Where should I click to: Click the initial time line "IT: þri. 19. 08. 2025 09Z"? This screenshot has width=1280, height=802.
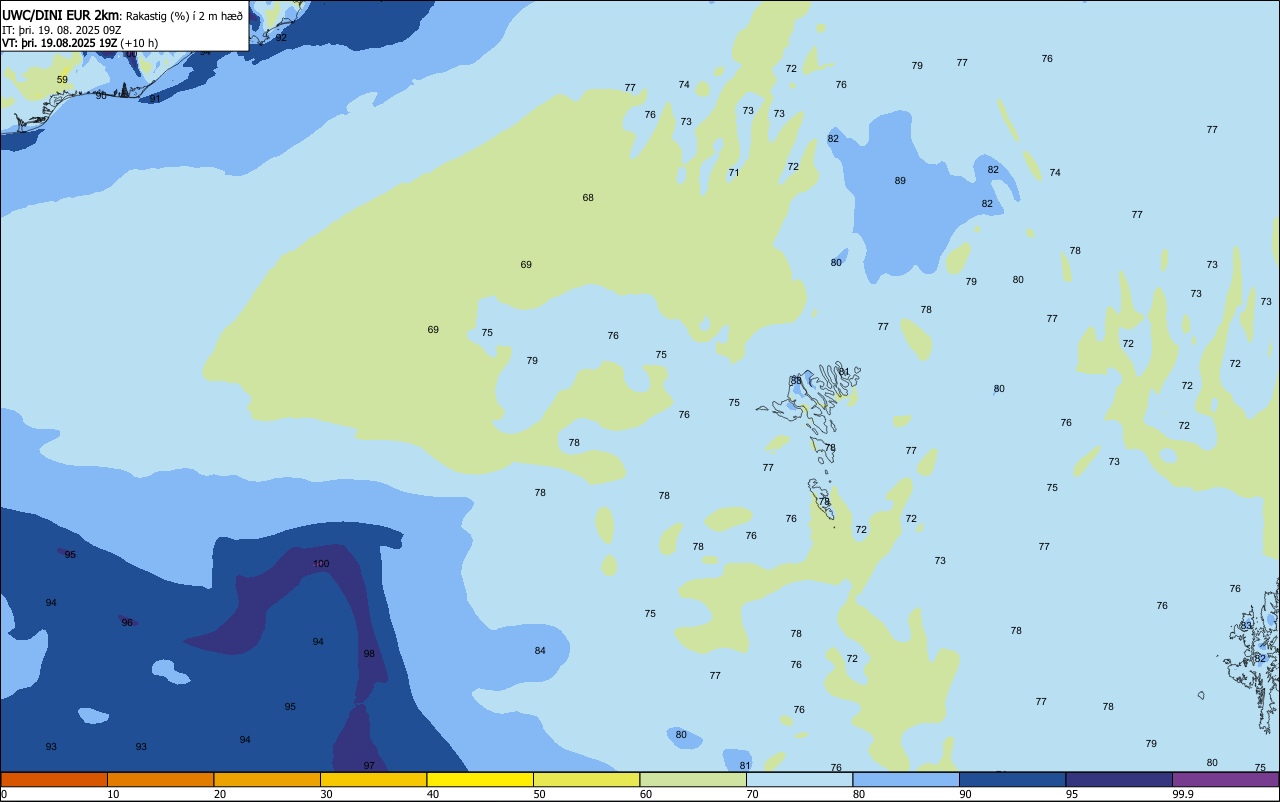tap(62, 29)
